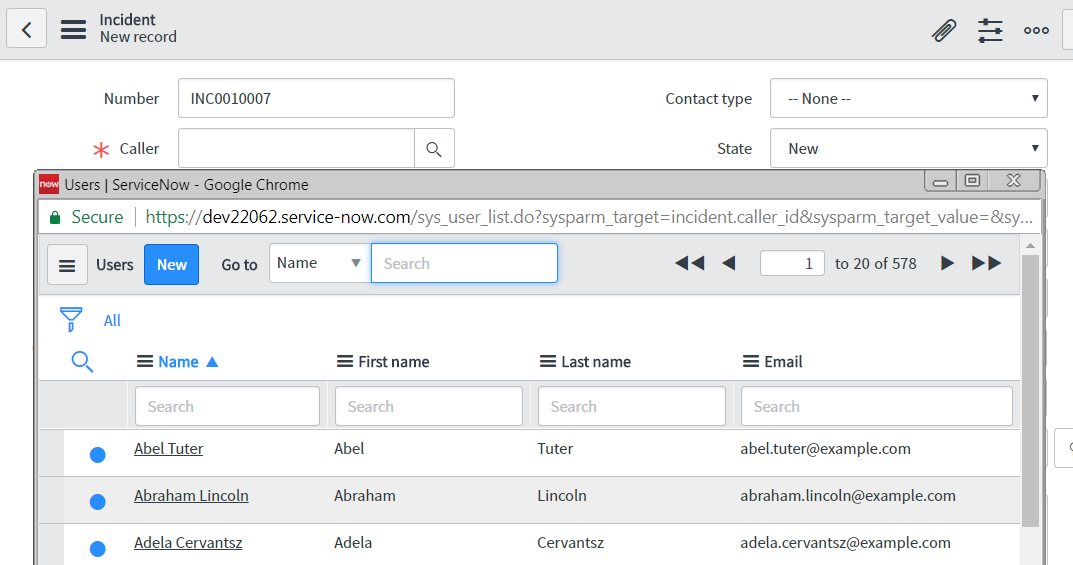Select user Adela Cervantsz

point(188,543)
